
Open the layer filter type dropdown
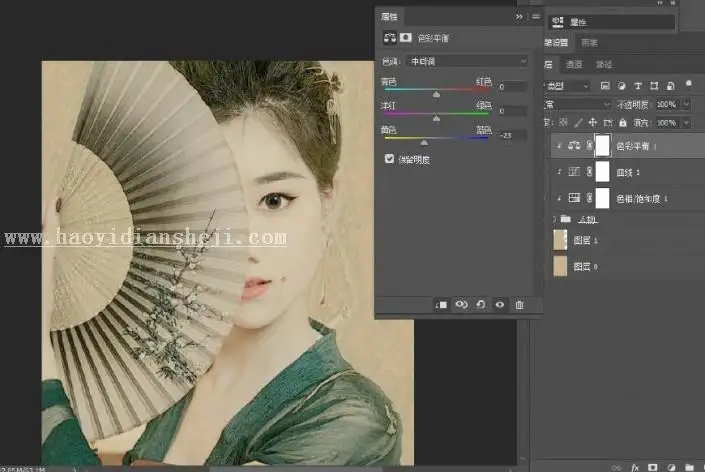tap(566, 85)
